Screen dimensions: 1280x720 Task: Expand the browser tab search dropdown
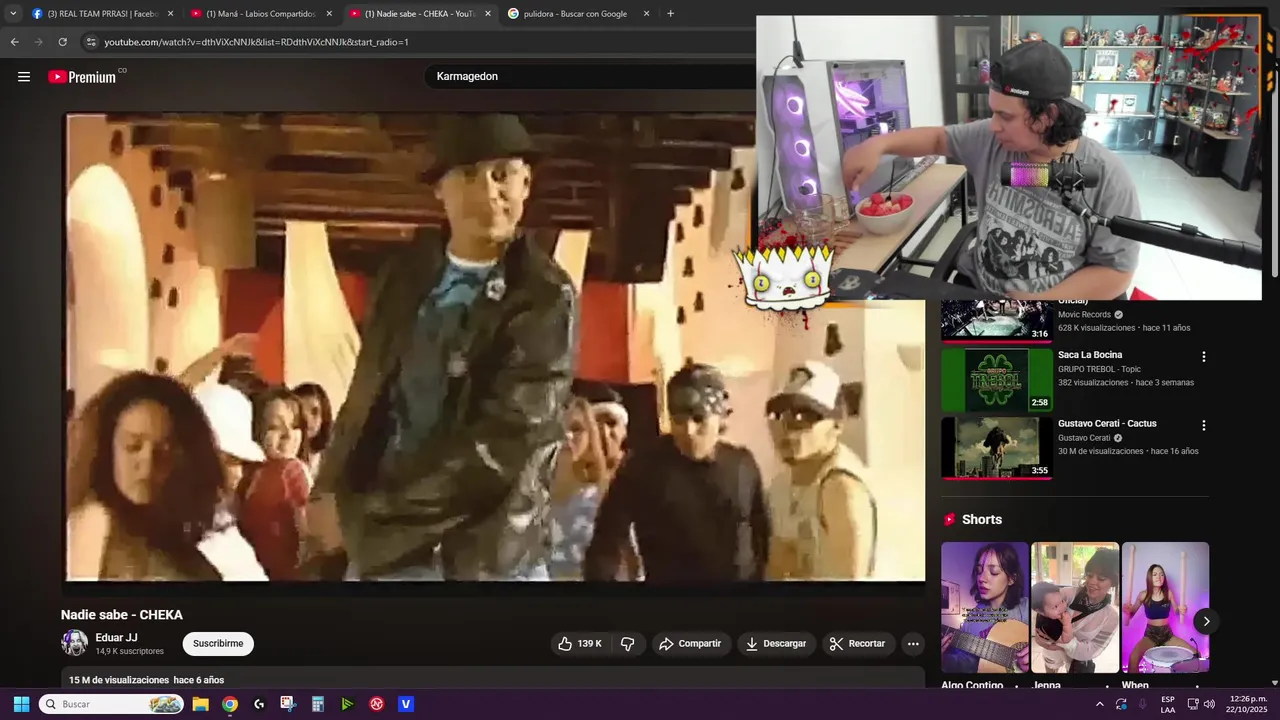(13, 14)
